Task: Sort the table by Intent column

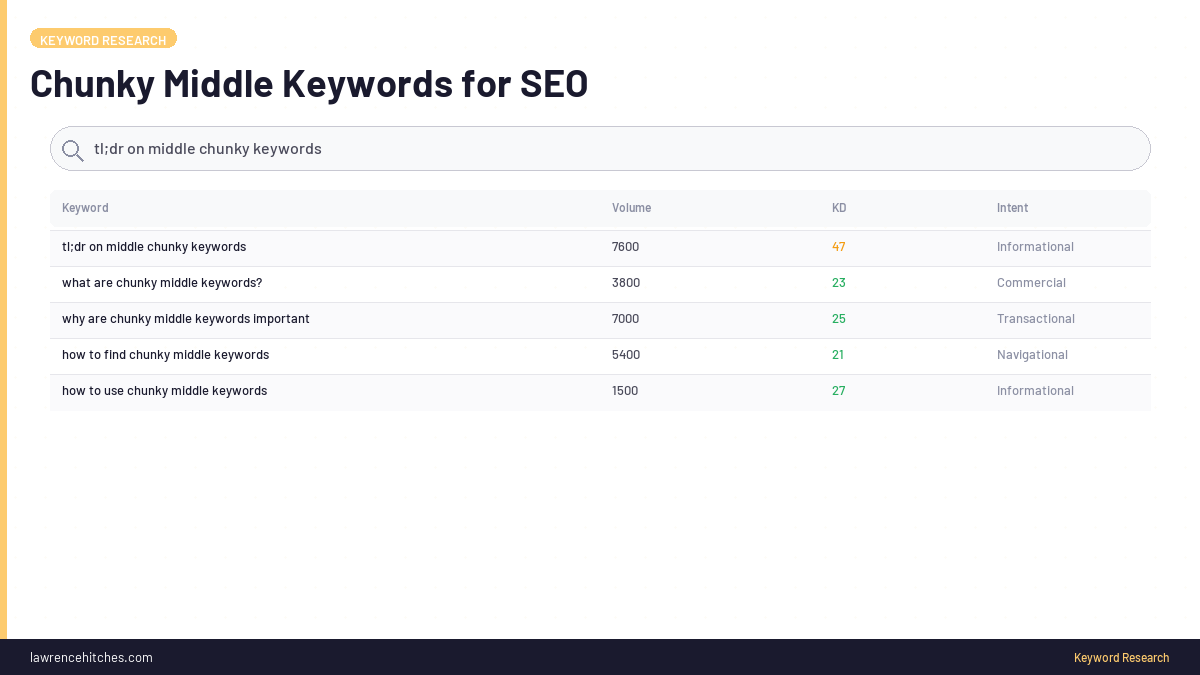Action: pos(1012,207)
